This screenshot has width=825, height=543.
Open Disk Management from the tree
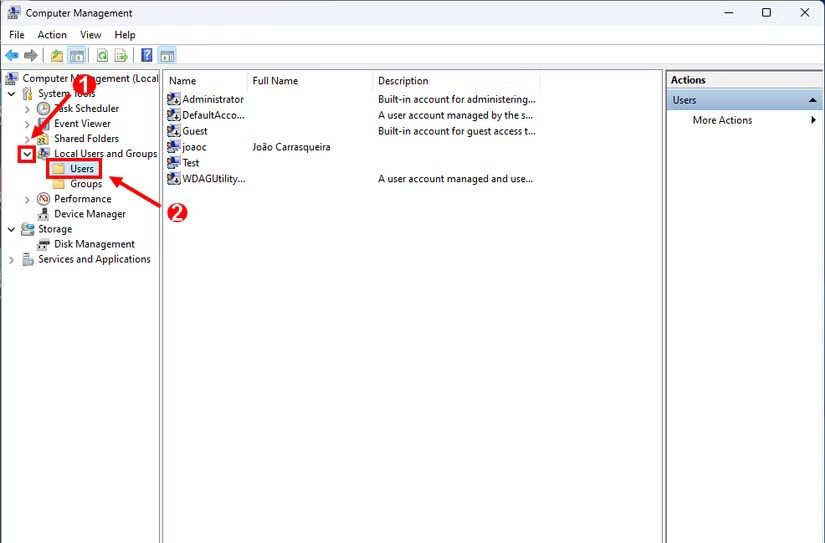(94, 244)
